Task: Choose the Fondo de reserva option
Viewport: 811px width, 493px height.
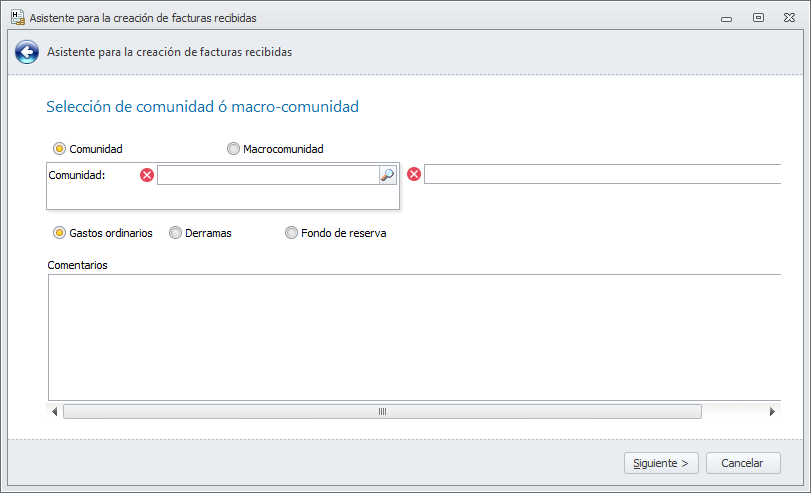Action: pyautogui.click(x=292, y=233)
